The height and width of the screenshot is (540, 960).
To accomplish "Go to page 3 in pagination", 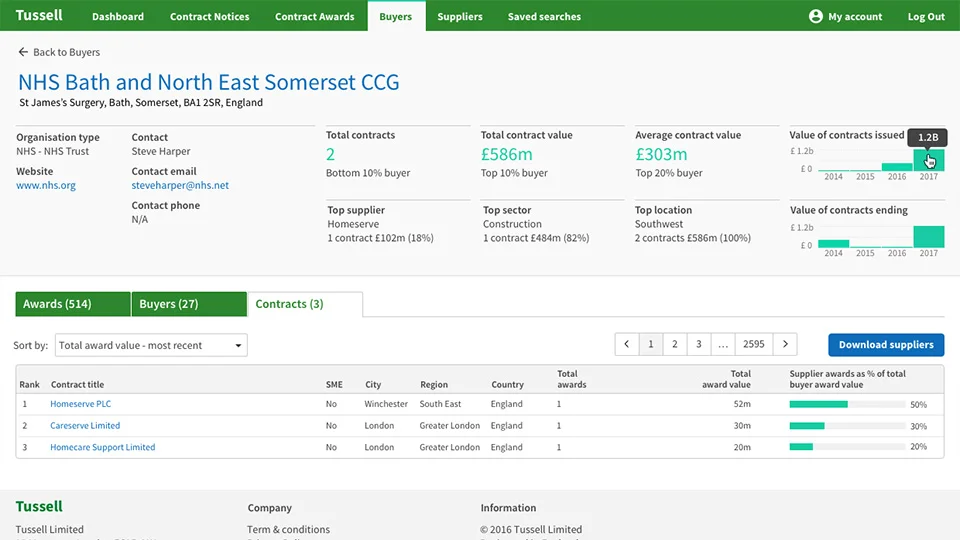I will pyautogui.click(x=699, y=345).
